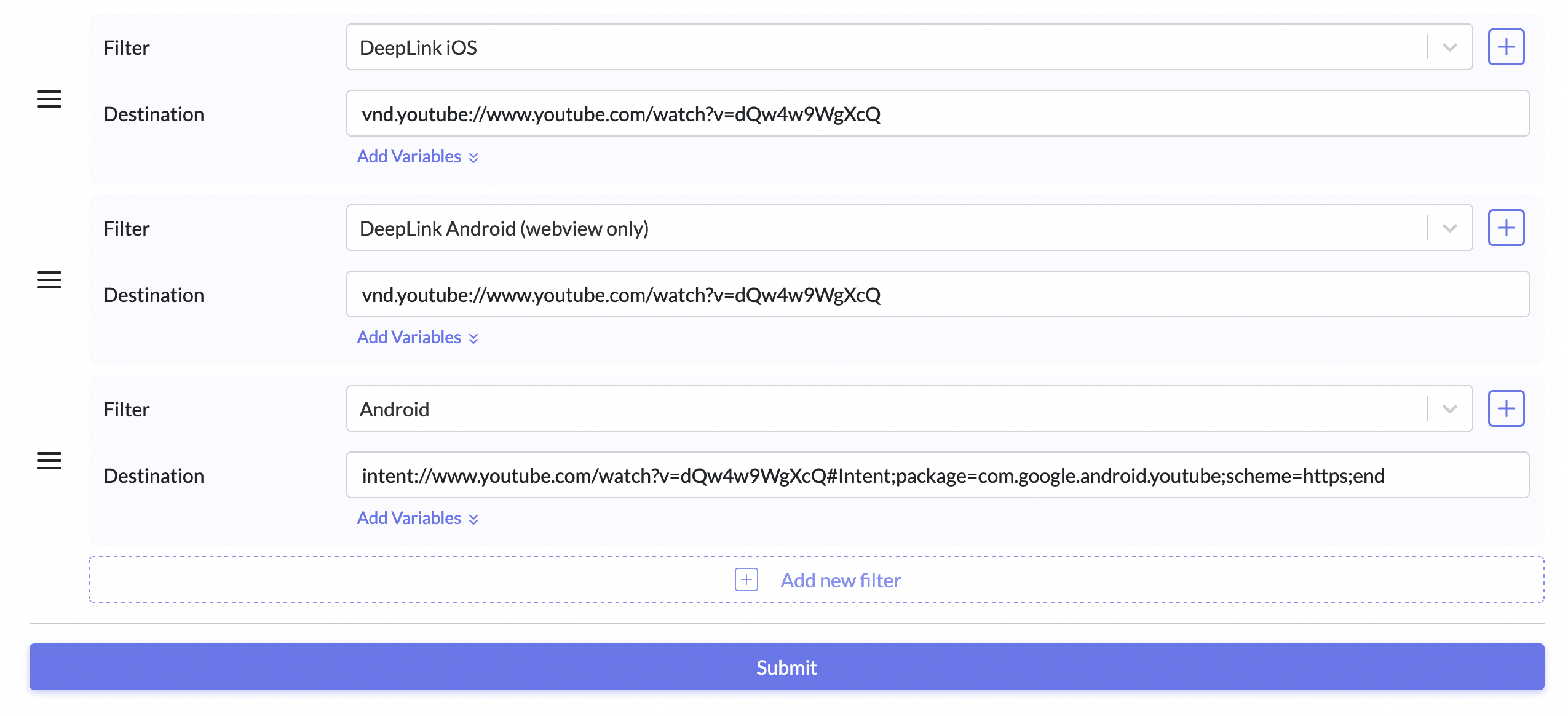
Task: Click Destination label in DeepLink Android row
Action: click(x=154, y=295)
